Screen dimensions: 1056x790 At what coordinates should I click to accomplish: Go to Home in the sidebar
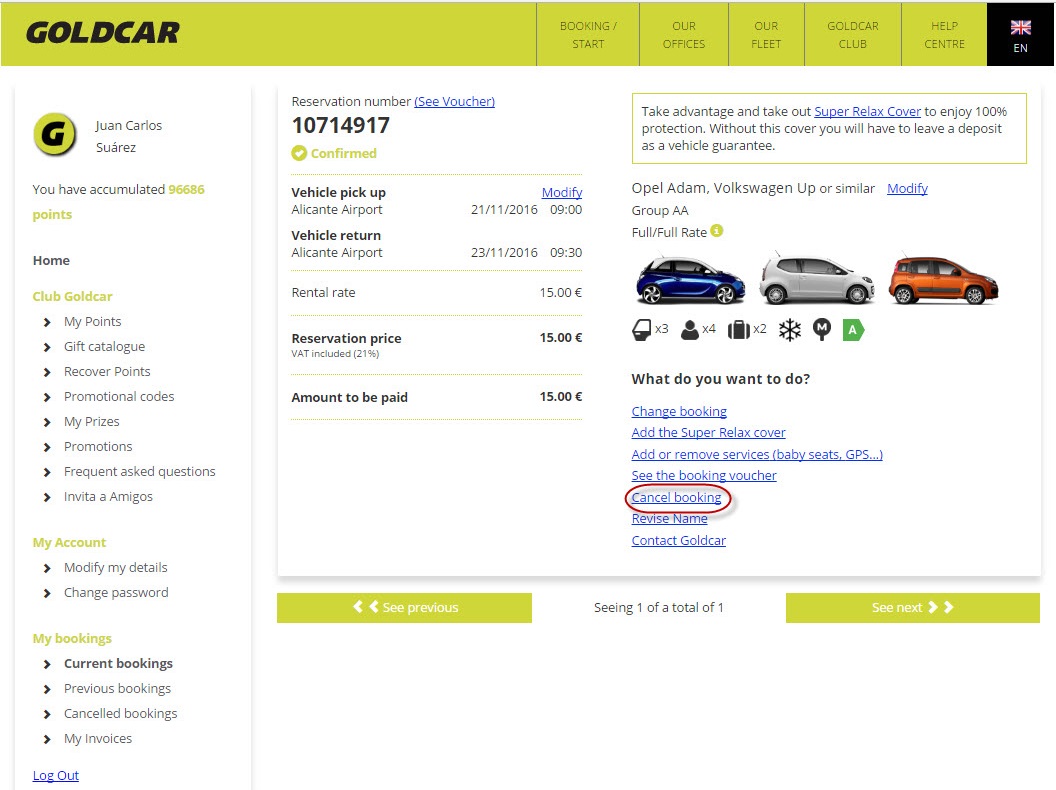point(51,260)
